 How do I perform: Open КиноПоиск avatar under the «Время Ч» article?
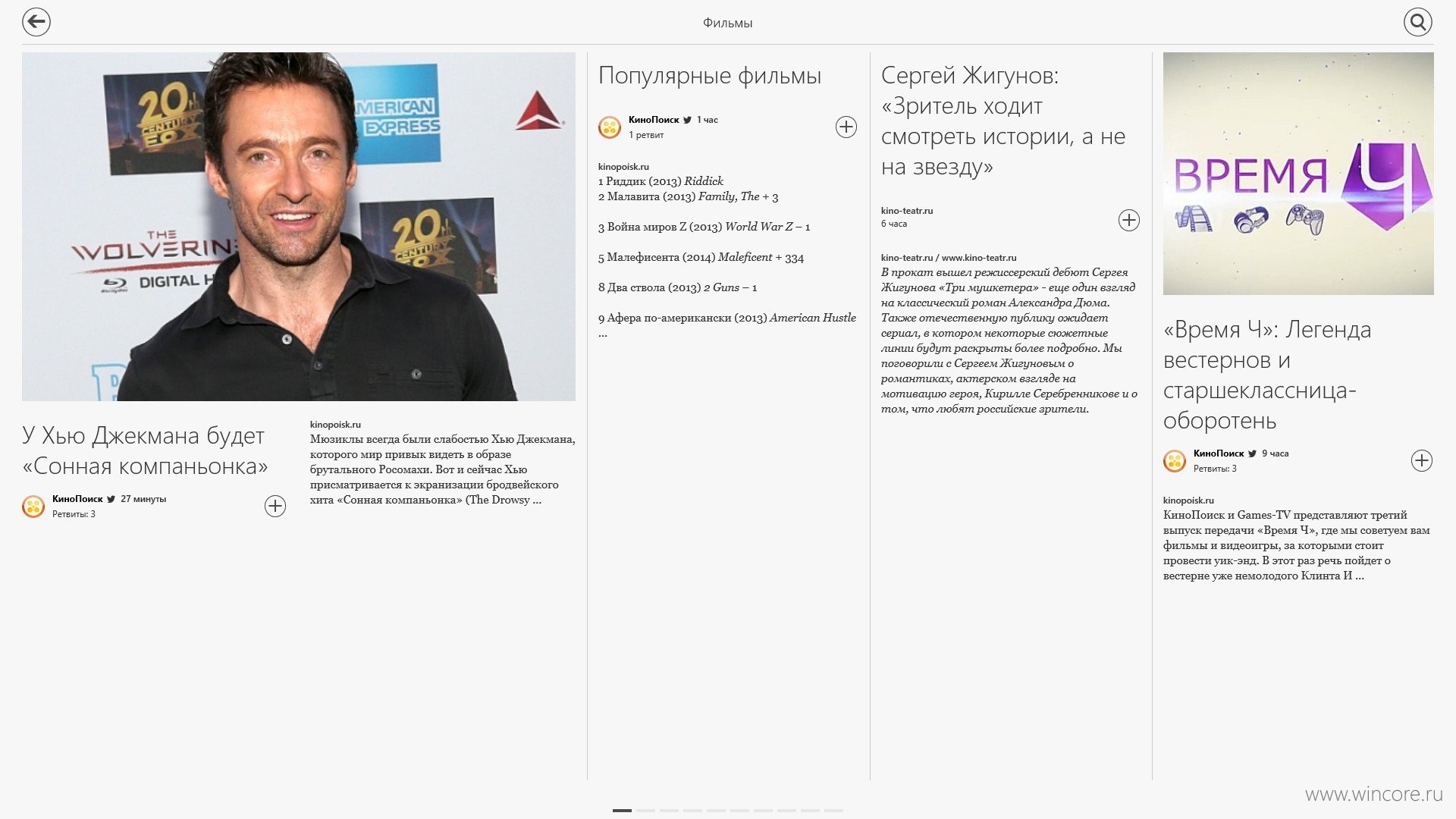pyautogui.click(x=1175, y=460)
